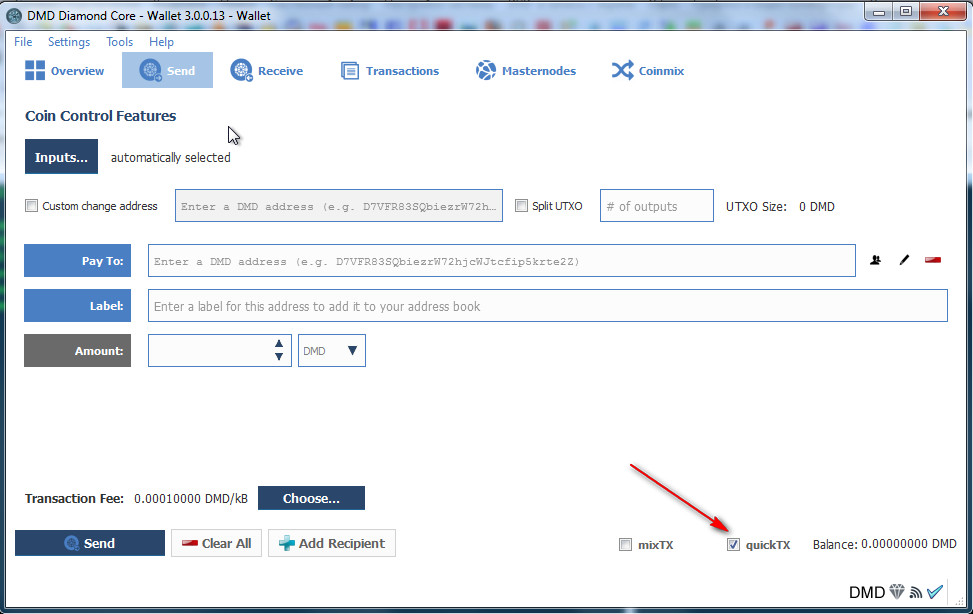Image resolution: width=973 pixels, height=614 pixels.
Task: Open the Settings menu
Action: coord(69,42)
